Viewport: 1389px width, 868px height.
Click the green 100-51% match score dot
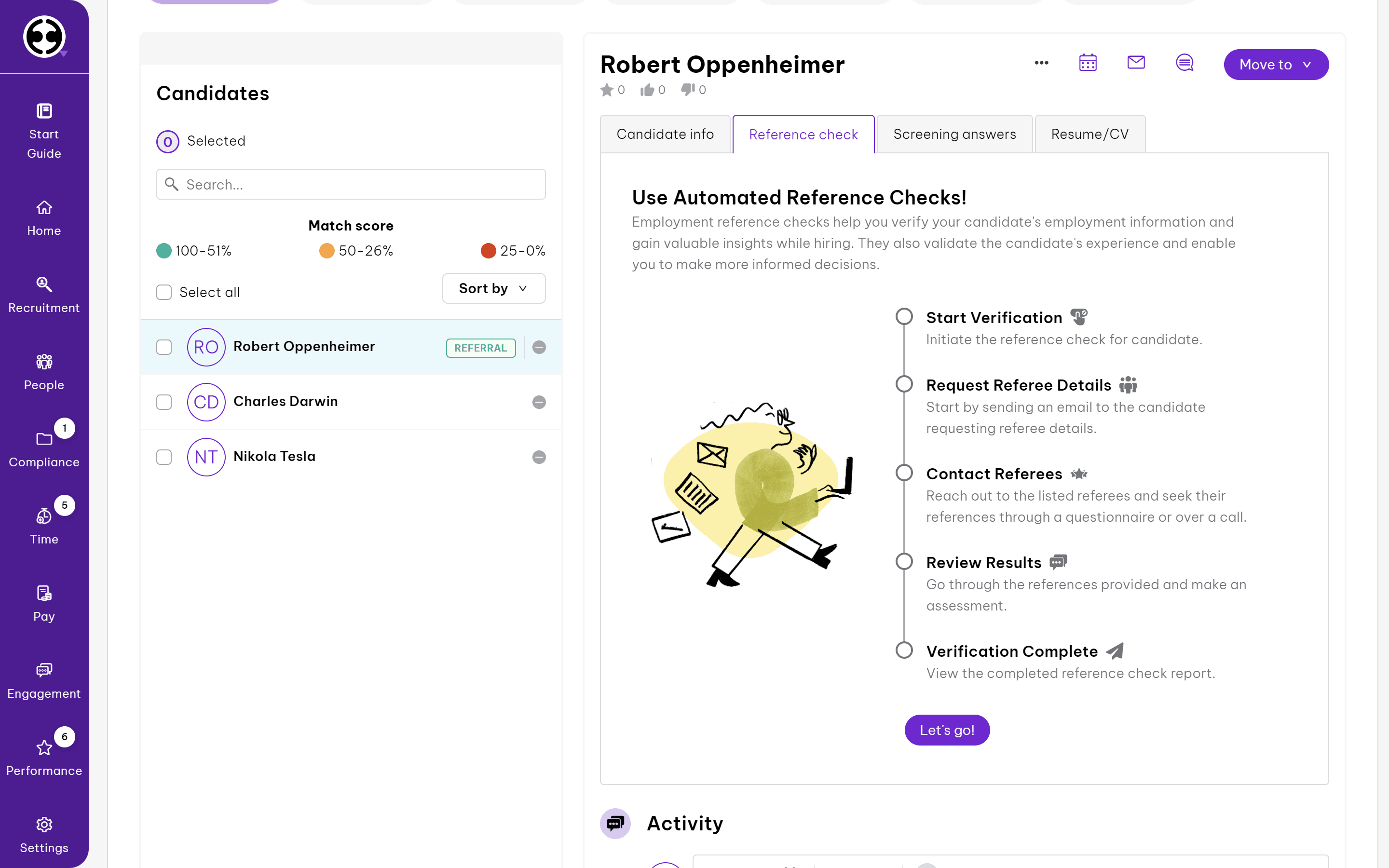click(164, 251)
